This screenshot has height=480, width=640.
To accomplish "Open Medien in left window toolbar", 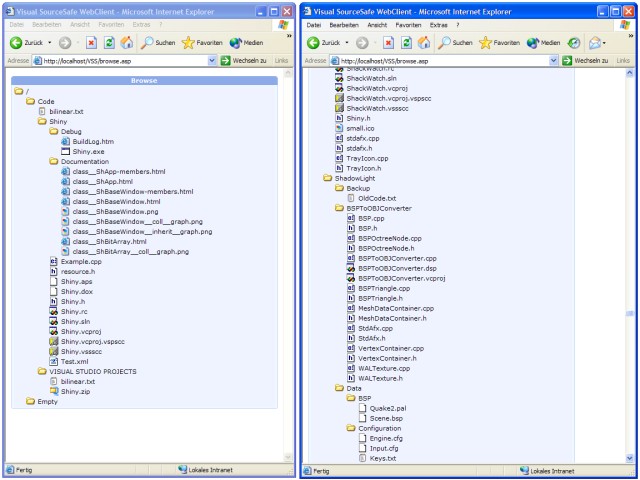I will pos(246,42).
